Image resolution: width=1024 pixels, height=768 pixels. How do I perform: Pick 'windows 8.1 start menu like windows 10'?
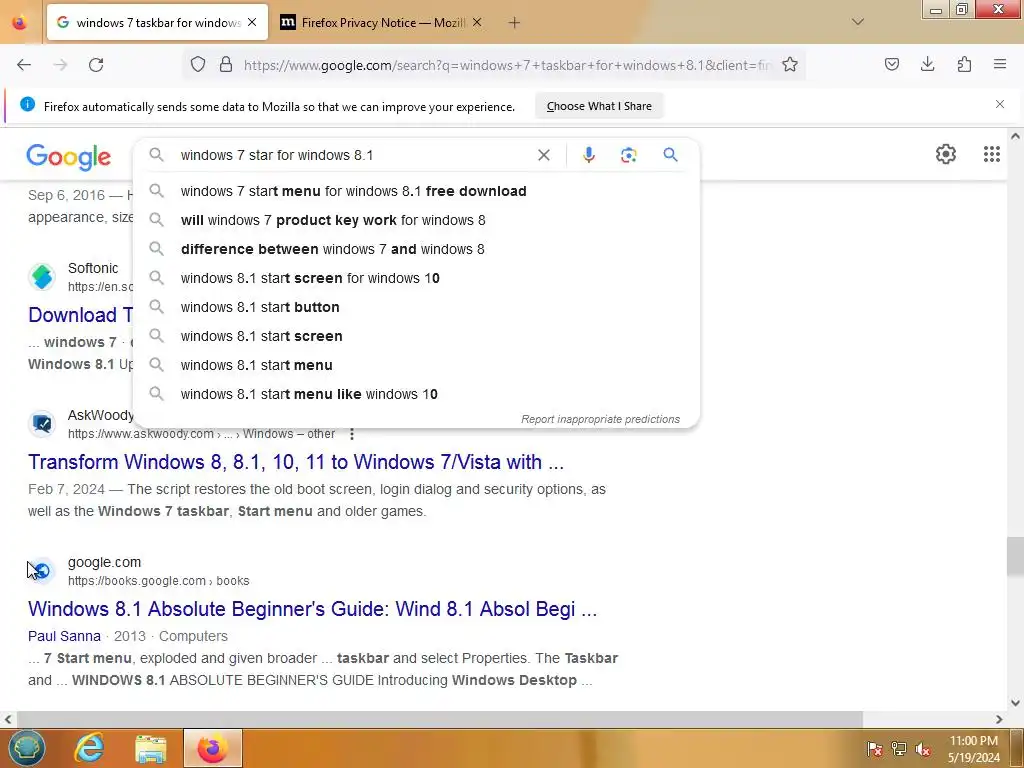click(x=416, y=394)
